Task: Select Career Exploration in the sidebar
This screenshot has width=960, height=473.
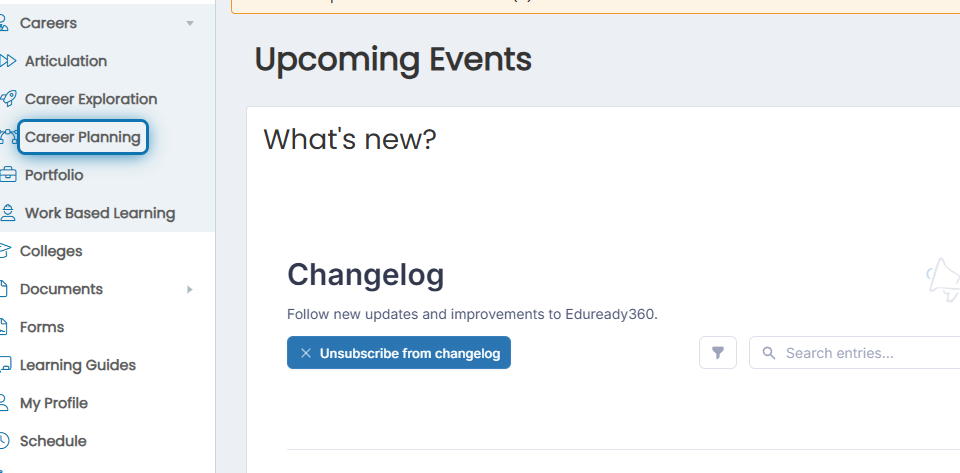Action: (91, 99)
